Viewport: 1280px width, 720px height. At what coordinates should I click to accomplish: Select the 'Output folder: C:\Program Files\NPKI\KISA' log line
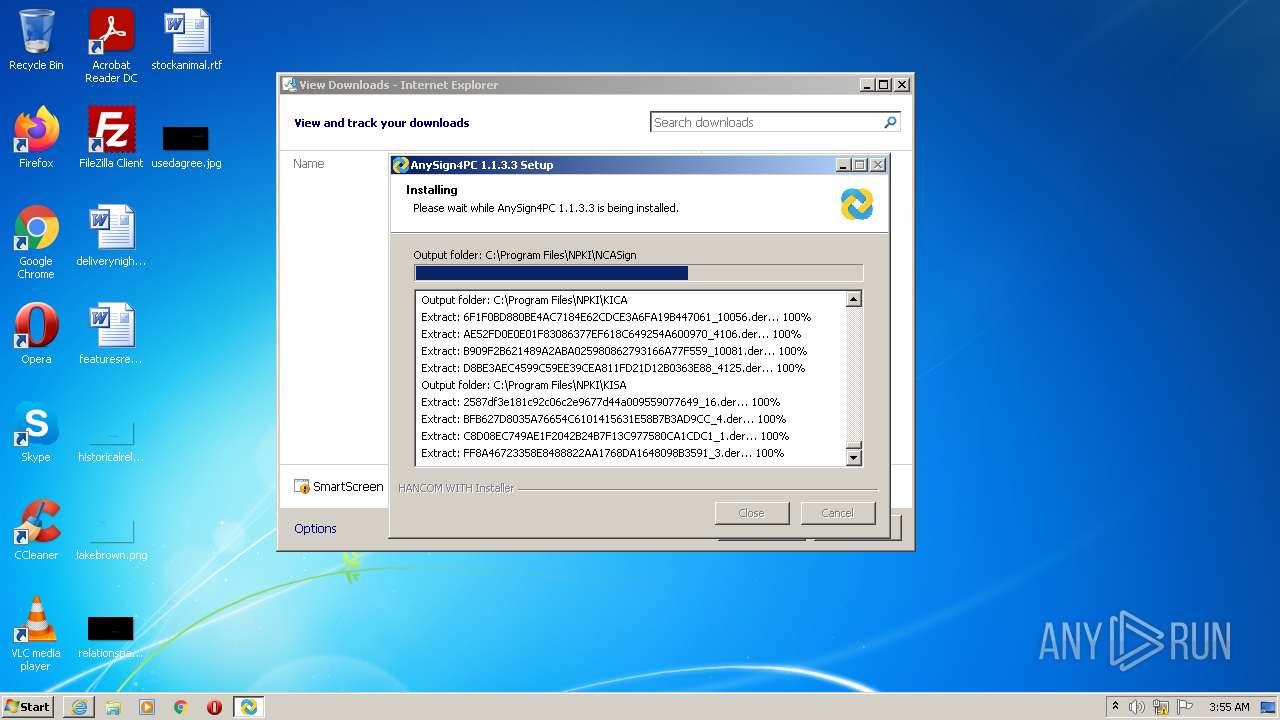pyautogui.click(x=524, y=385)
